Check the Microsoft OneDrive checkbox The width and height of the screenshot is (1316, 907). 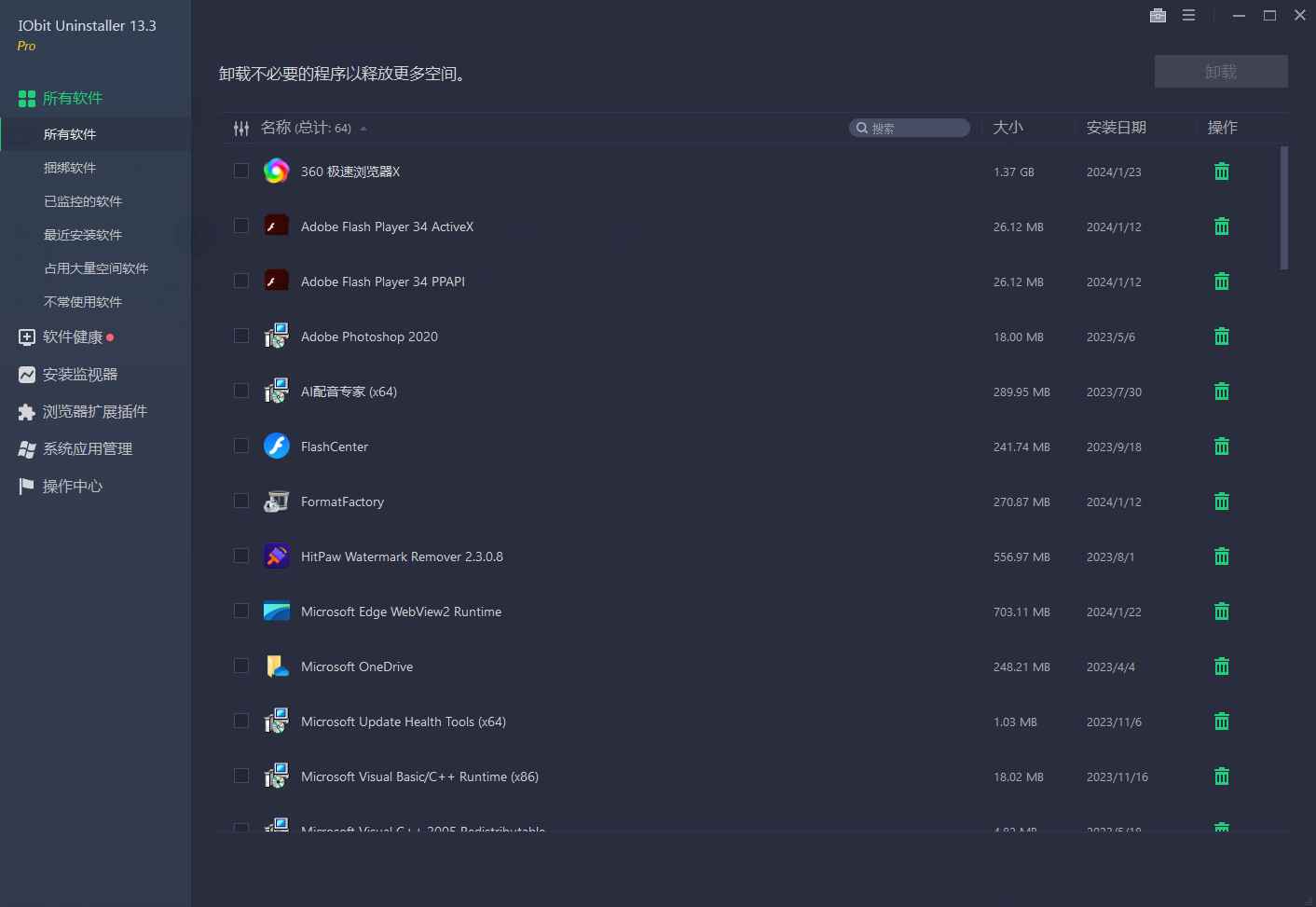coord(240,666)
